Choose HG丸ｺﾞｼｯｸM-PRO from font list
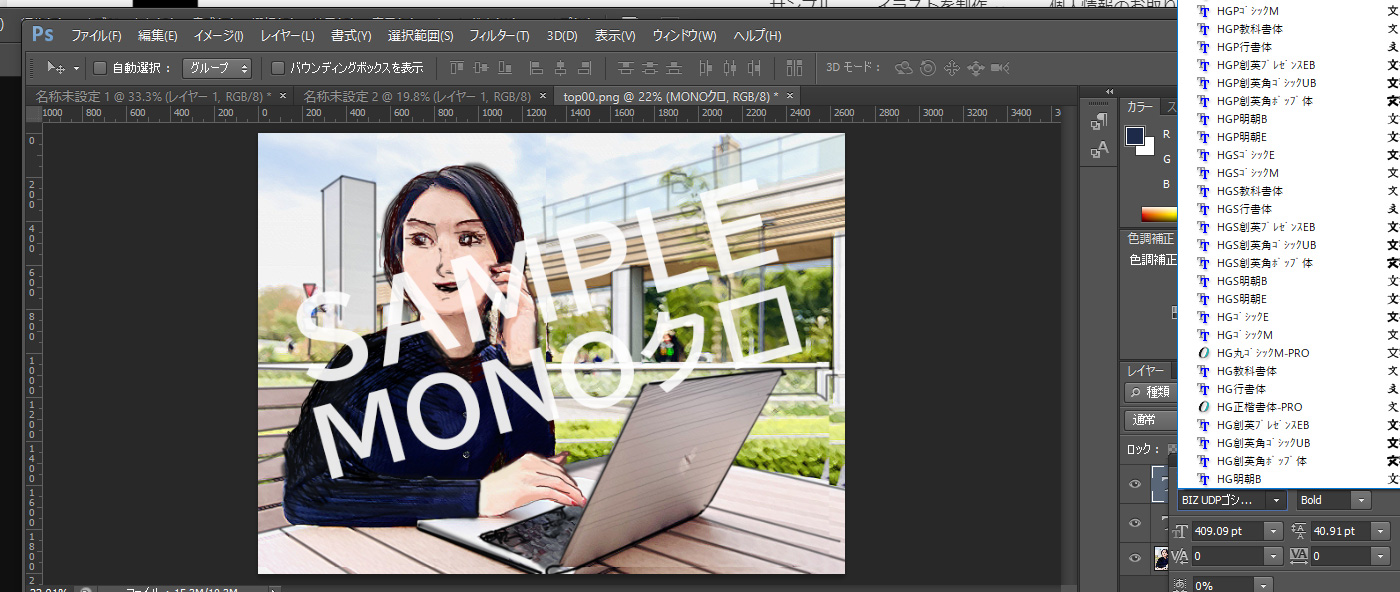This screenshot has height=592, width=1400. [1263, 353]
